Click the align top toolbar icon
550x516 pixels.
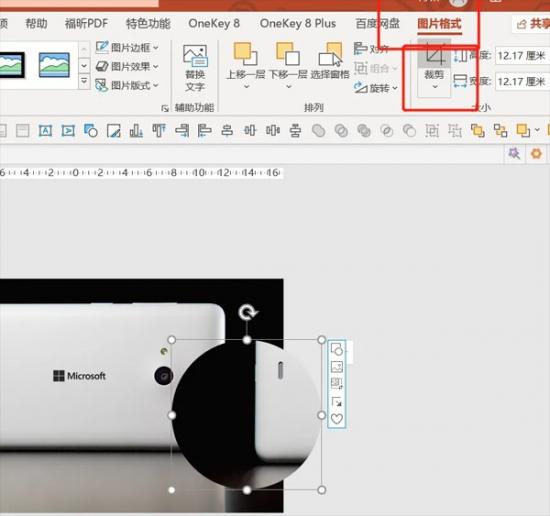(159, 131)
